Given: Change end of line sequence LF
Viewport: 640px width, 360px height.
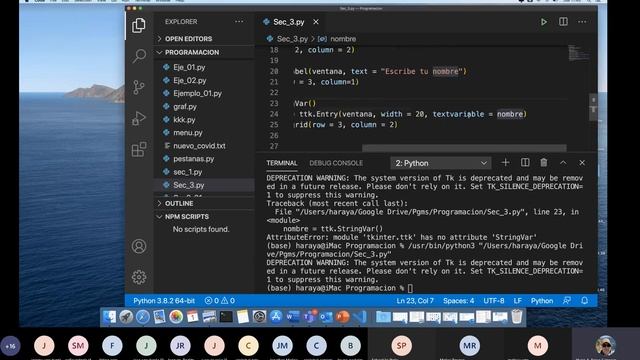Looking at the screenshot, I should (518, 301).
